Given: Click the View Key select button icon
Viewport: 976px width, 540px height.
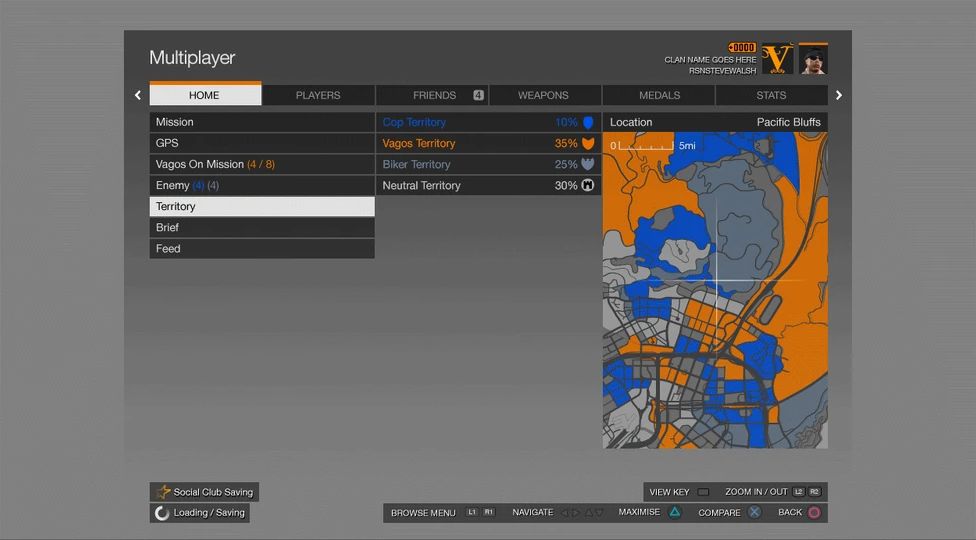Looking at the screenshot, I should [703, 492].
